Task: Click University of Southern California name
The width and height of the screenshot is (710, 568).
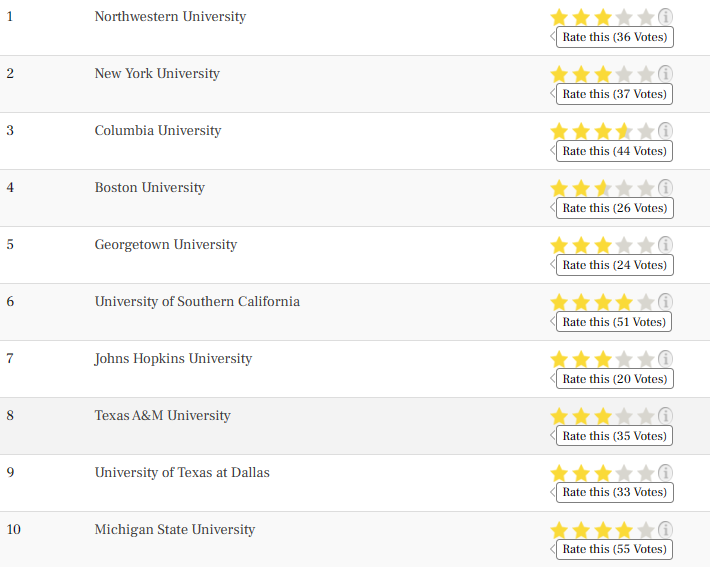Action: point(197,302)
